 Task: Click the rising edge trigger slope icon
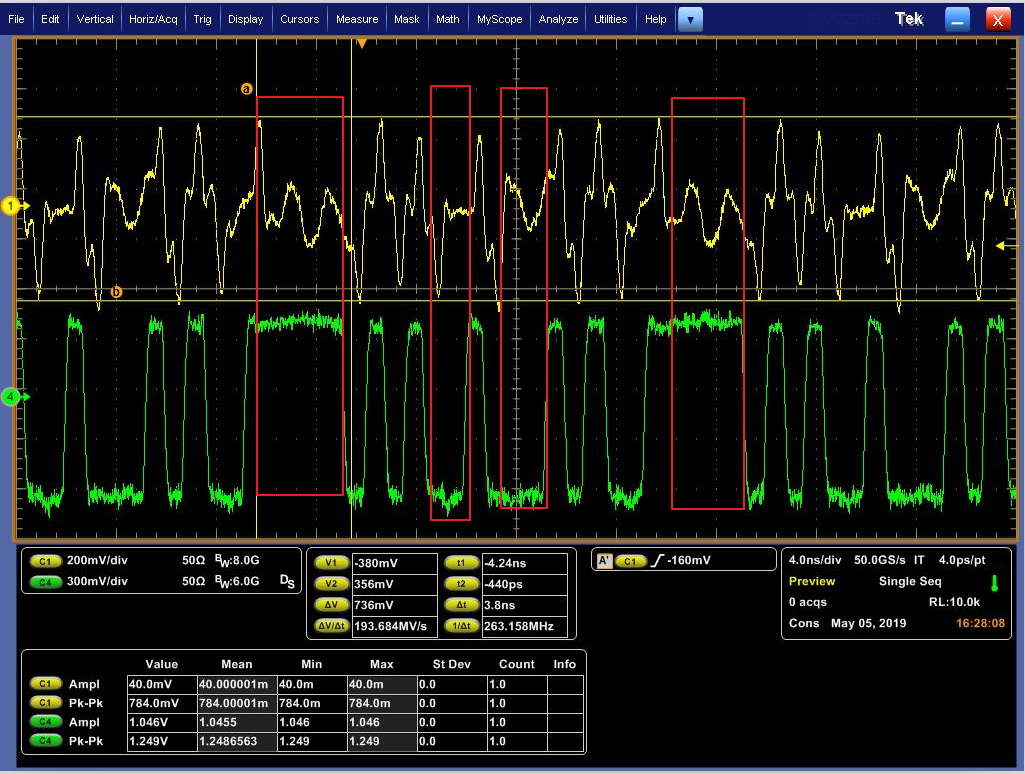[x=657, y=561]
